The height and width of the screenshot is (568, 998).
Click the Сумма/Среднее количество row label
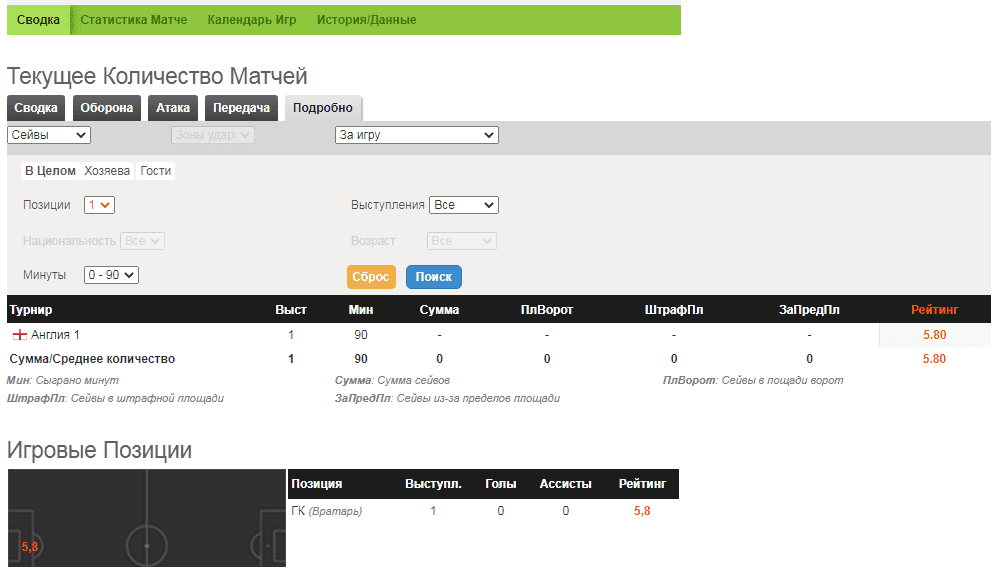[x=92, y=359]
